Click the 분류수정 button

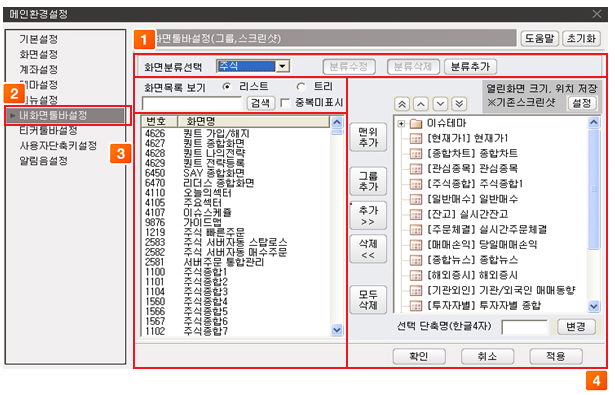click(349, 67)
